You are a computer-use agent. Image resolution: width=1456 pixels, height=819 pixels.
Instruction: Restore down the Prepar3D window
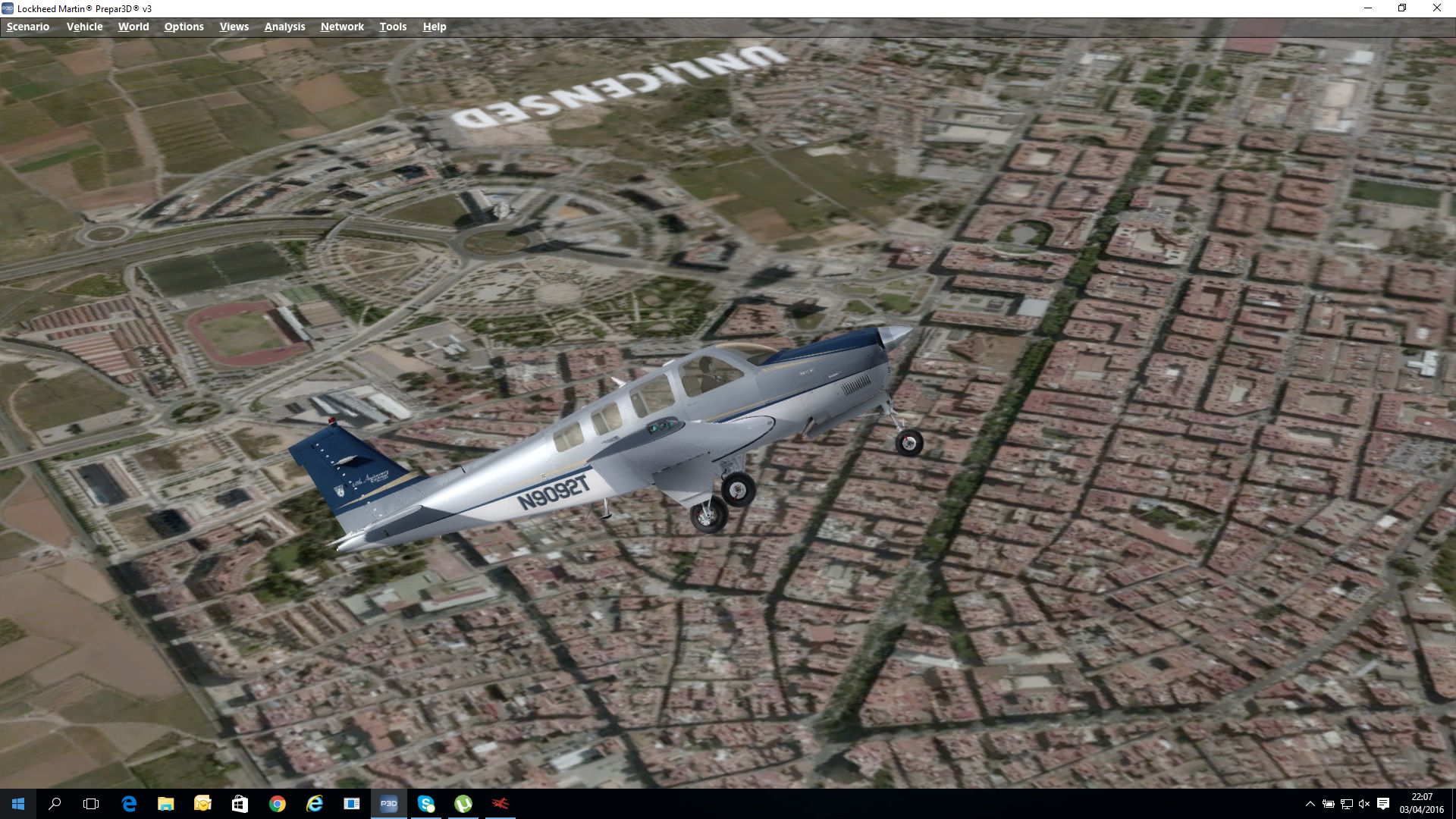pyautogui.click(x=1402, y=8)
